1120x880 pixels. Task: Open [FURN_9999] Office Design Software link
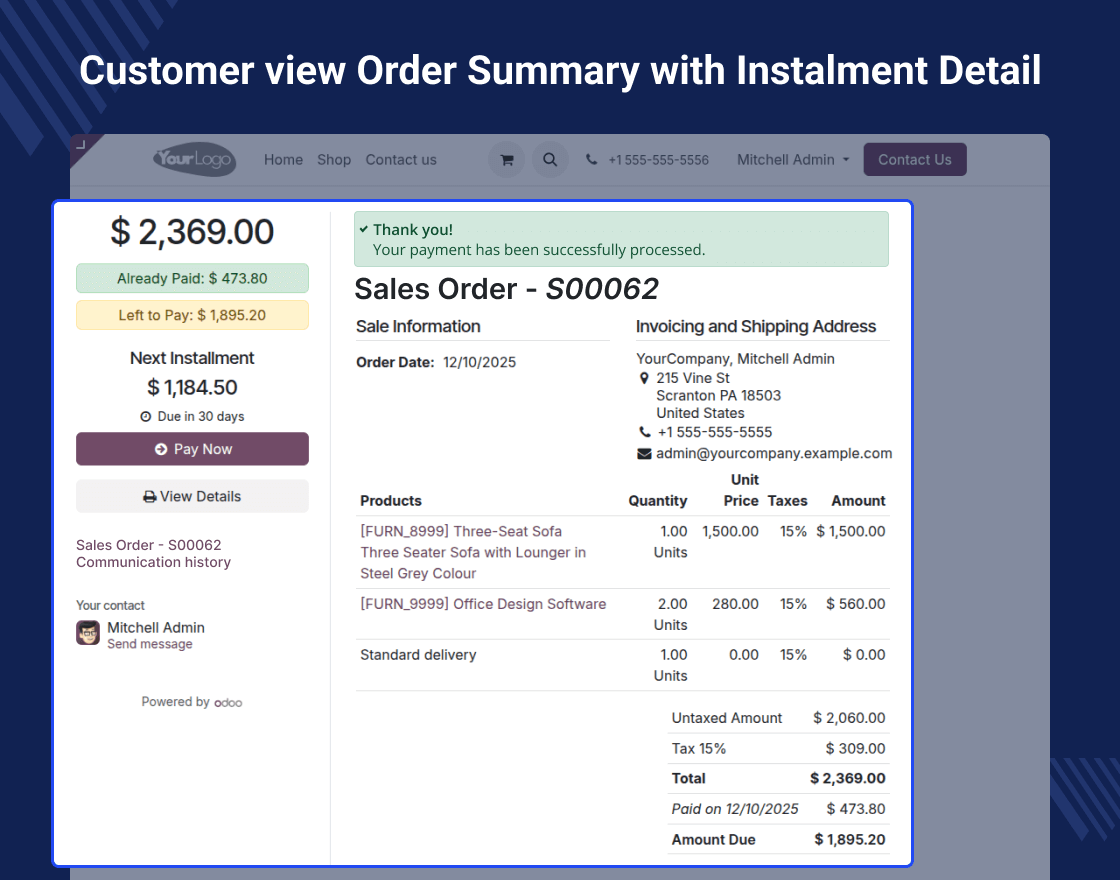(483, 604)
